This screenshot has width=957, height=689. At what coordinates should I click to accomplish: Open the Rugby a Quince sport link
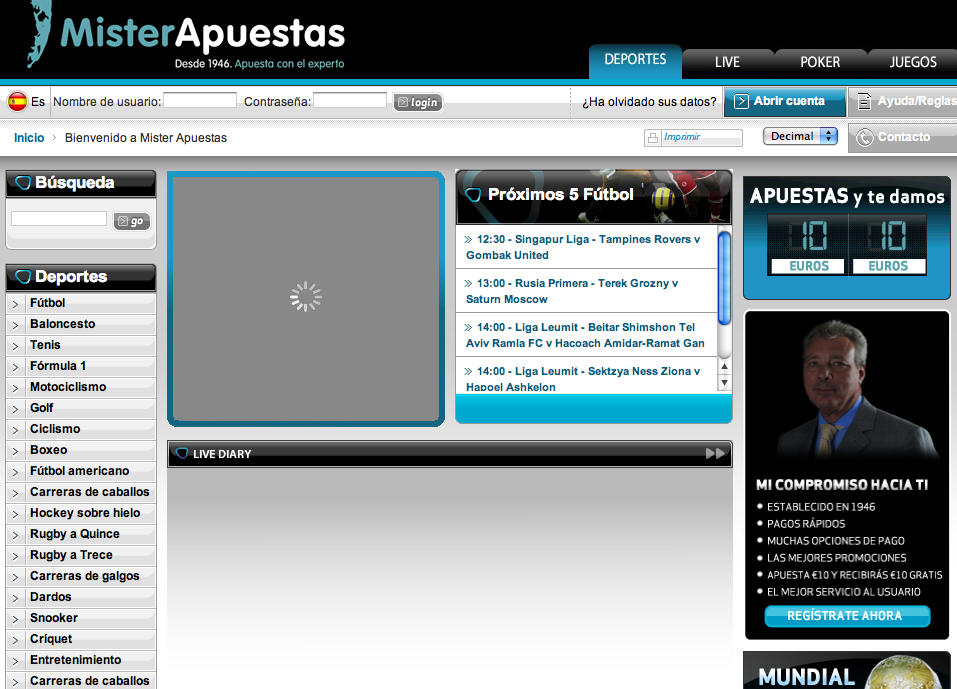pyautogui.click(x=74, y=534)
